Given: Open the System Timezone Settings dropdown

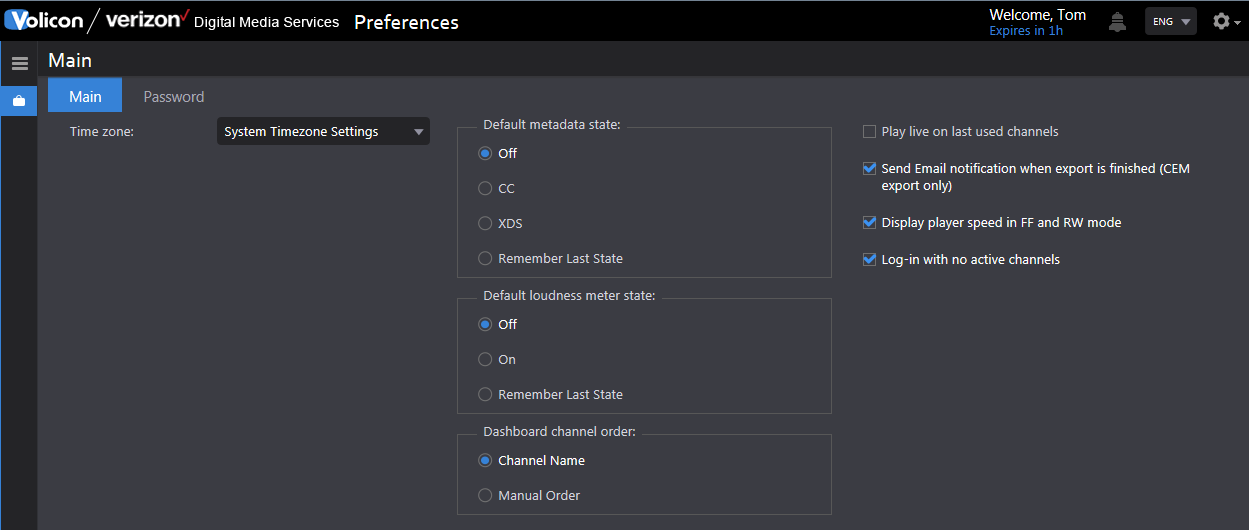Looking at the screenshot, I should click(x=323, y=131).
